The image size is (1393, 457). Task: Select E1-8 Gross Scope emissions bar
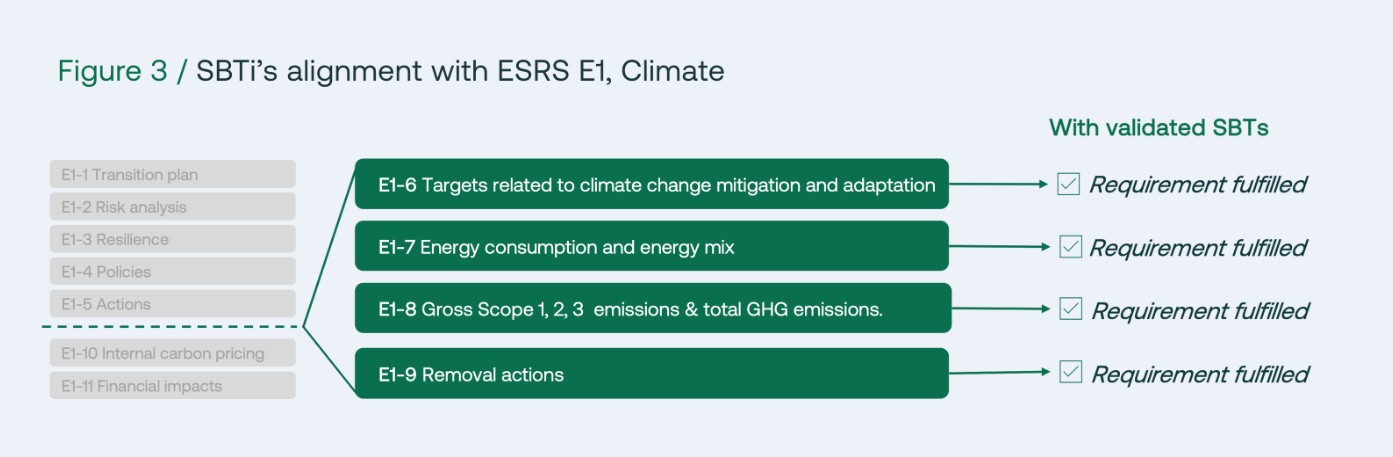pyautogui.click(x=651, y=309)
